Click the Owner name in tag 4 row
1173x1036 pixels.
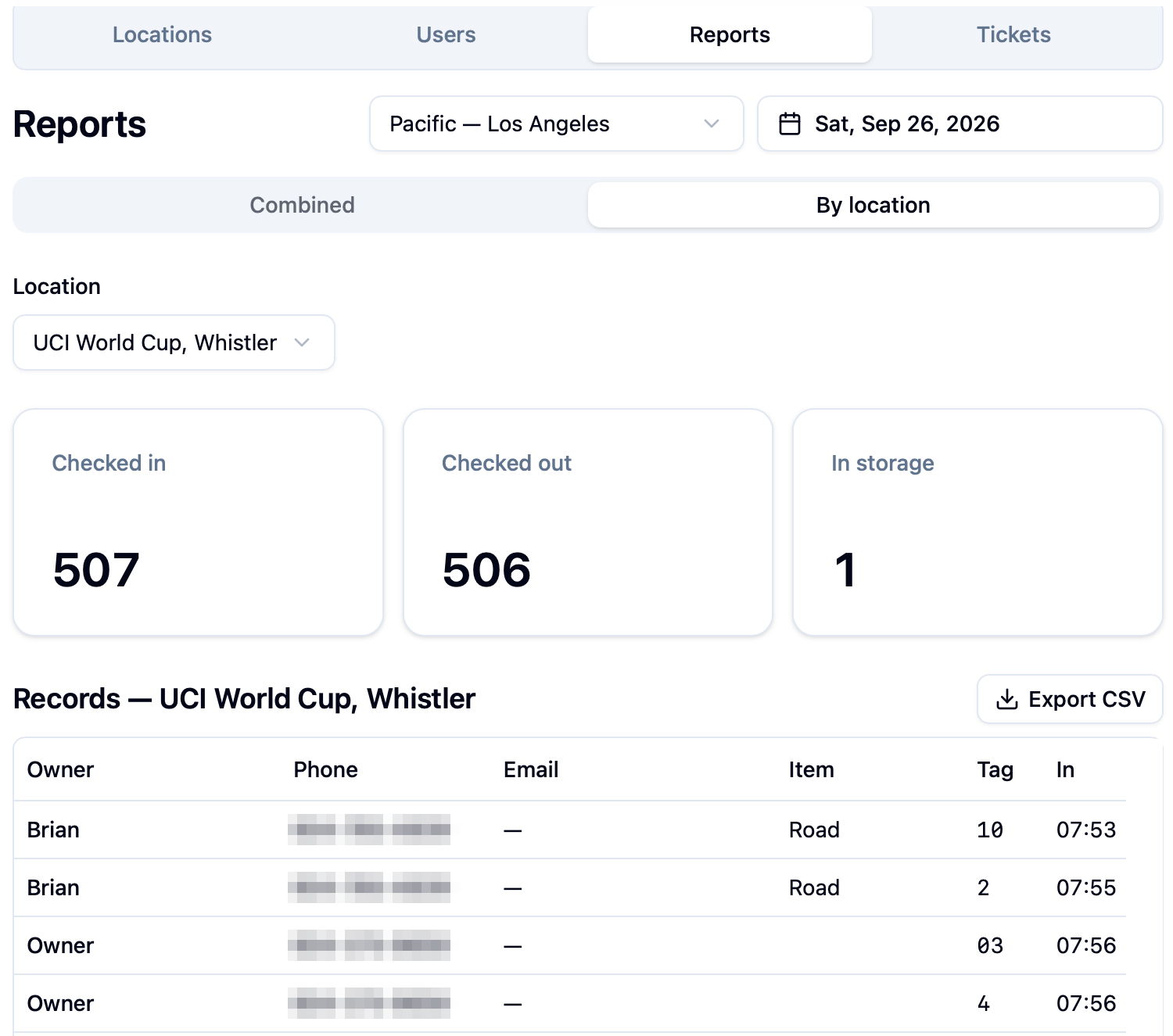[x=60, y=1003]
